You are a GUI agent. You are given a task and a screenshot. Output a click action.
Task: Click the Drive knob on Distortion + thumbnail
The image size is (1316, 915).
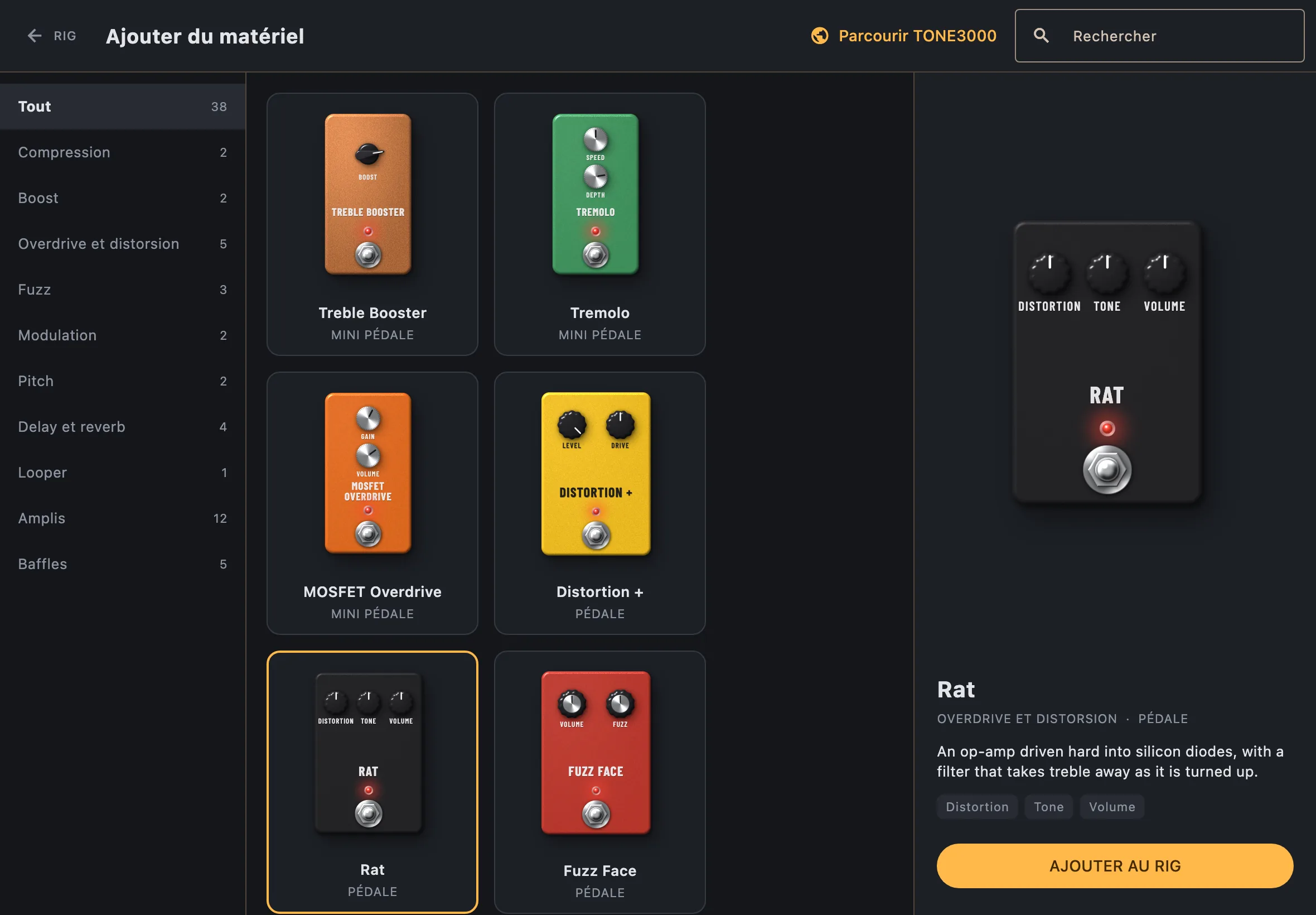pos(620,425)
